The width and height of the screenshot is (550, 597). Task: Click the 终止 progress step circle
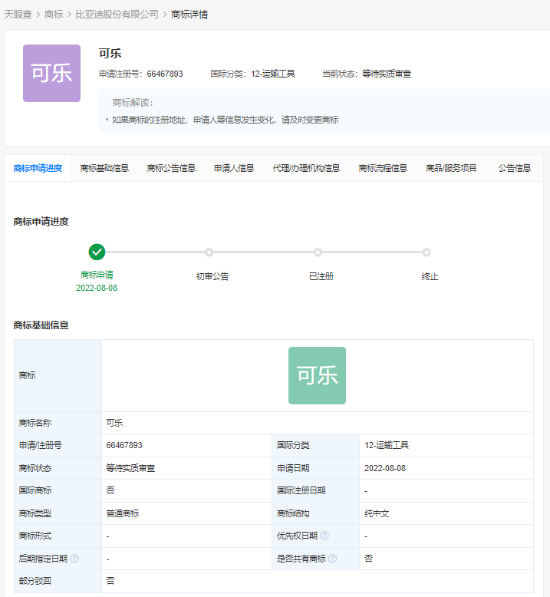coord(427,252)
